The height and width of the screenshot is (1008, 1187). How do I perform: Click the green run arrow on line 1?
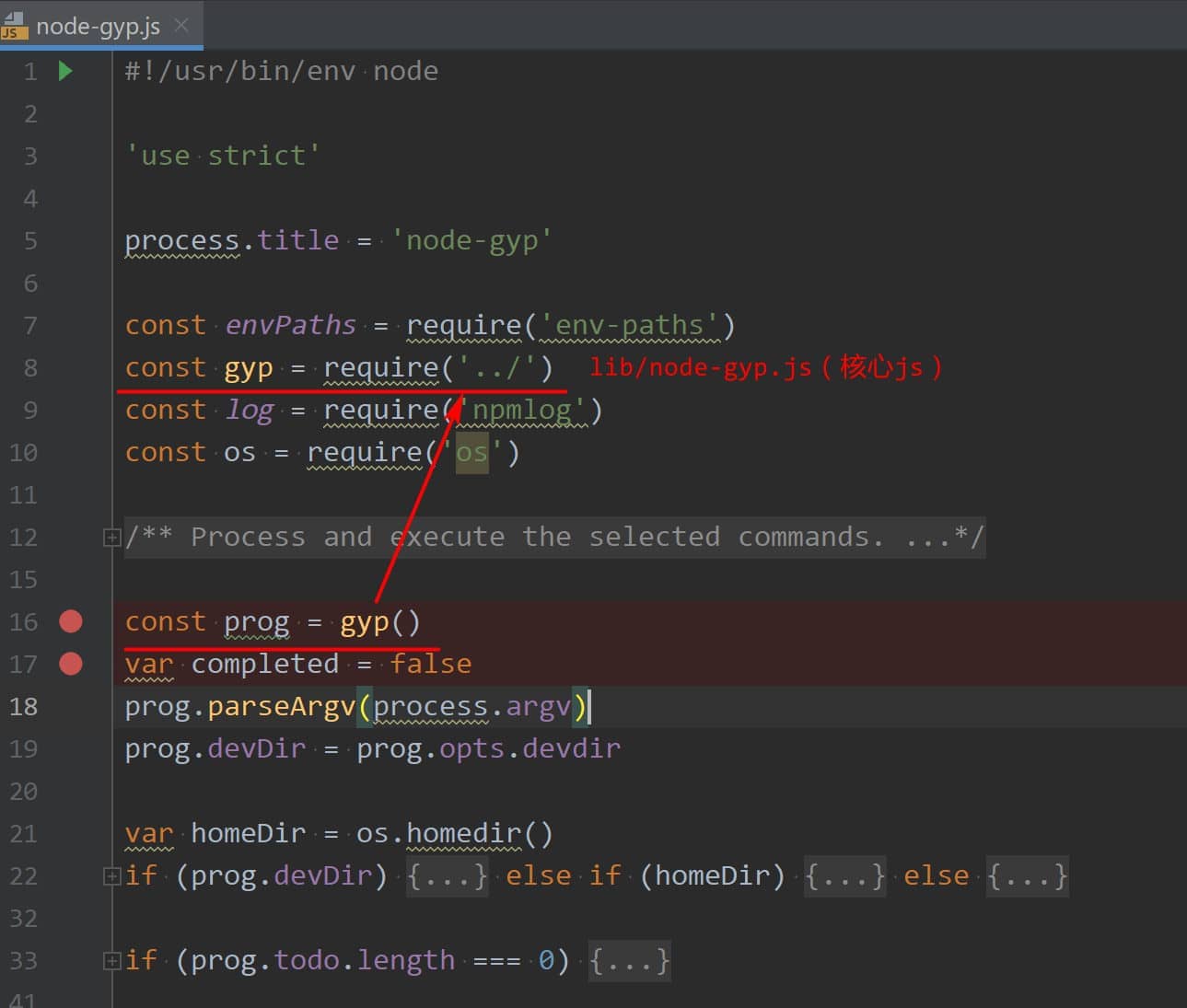pos(65,71)
